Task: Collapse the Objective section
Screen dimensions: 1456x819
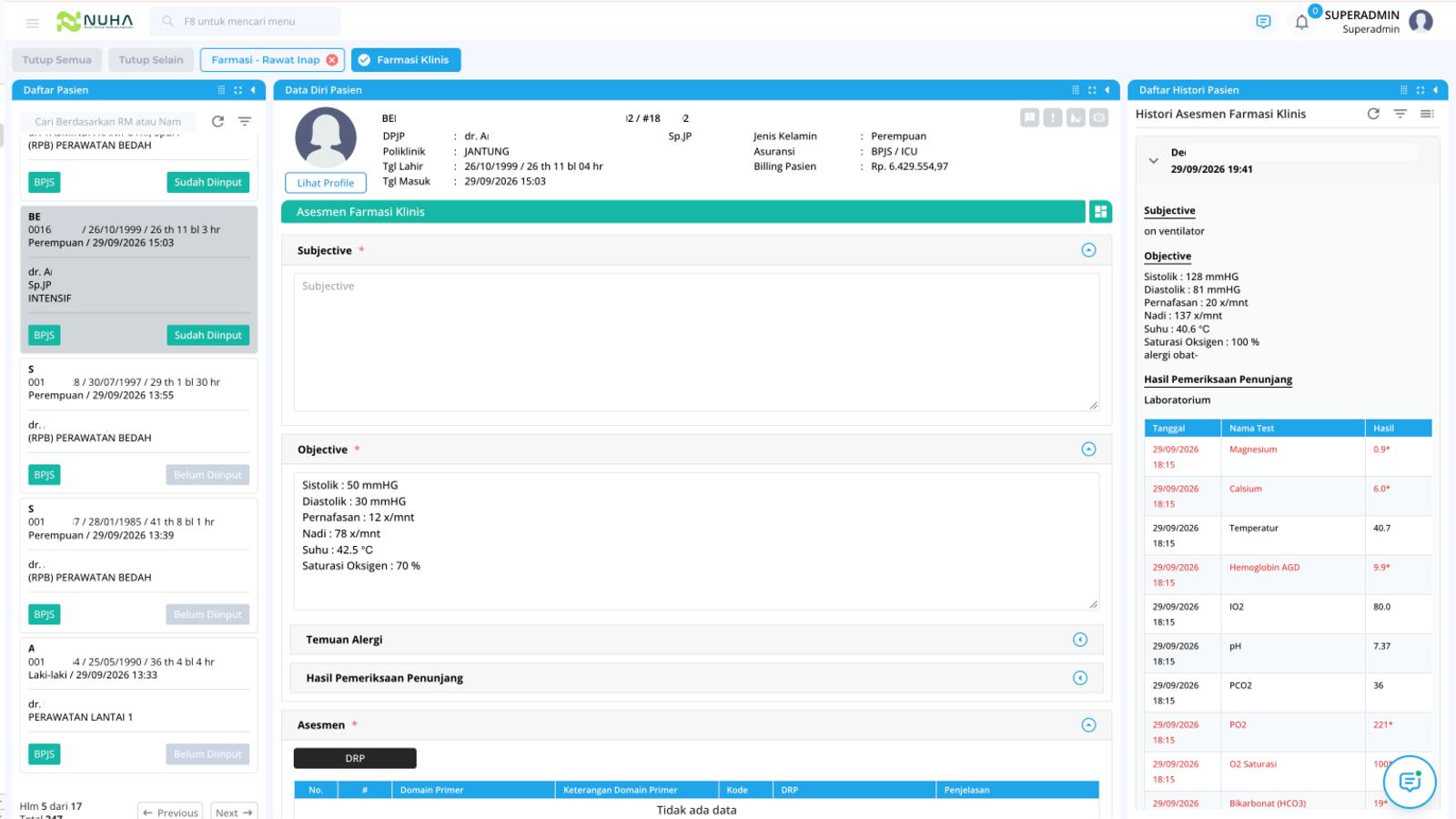Action: (1088, 450)
